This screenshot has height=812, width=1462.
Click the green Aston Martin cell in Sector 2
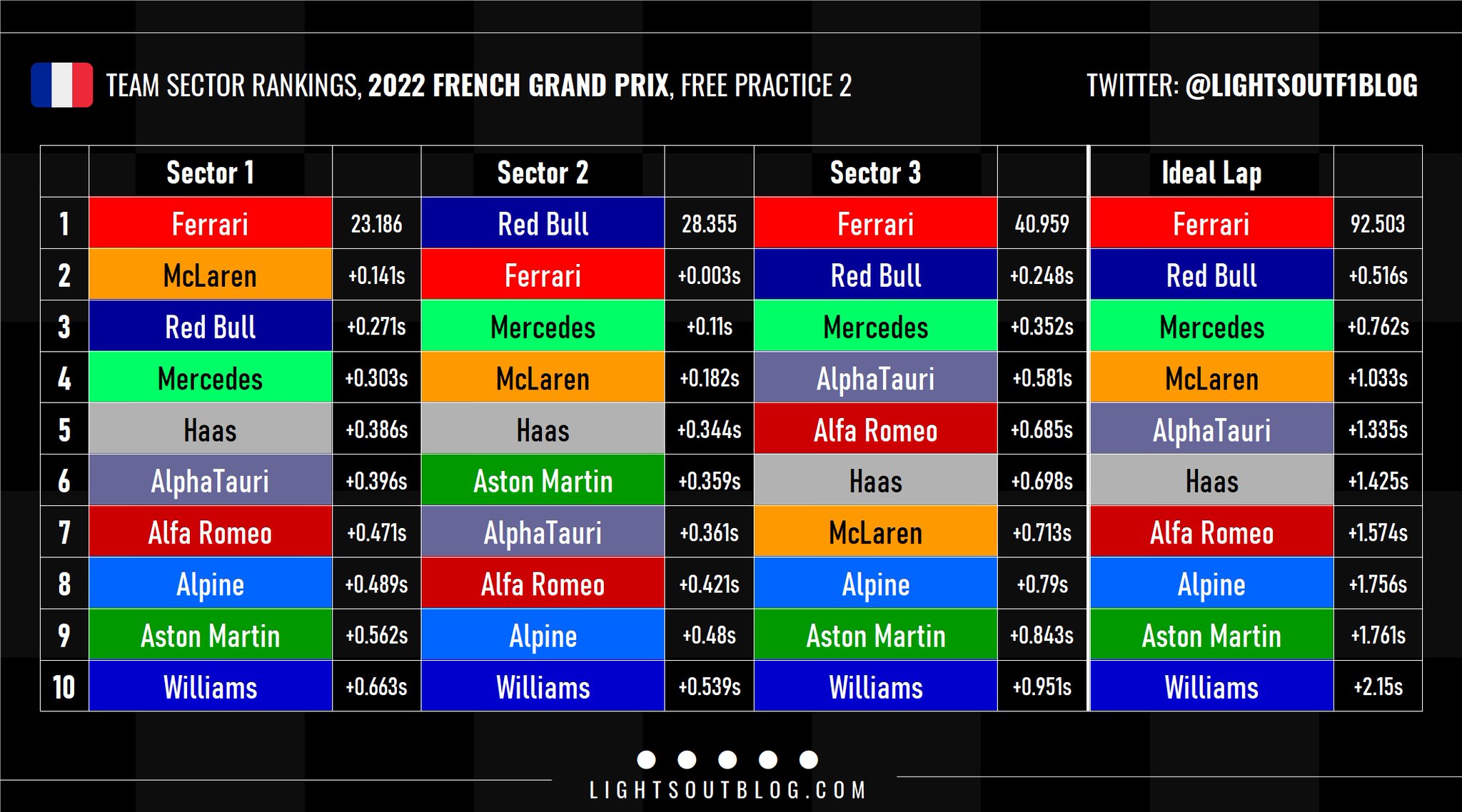pyautogui.click(x=543, y=482)
